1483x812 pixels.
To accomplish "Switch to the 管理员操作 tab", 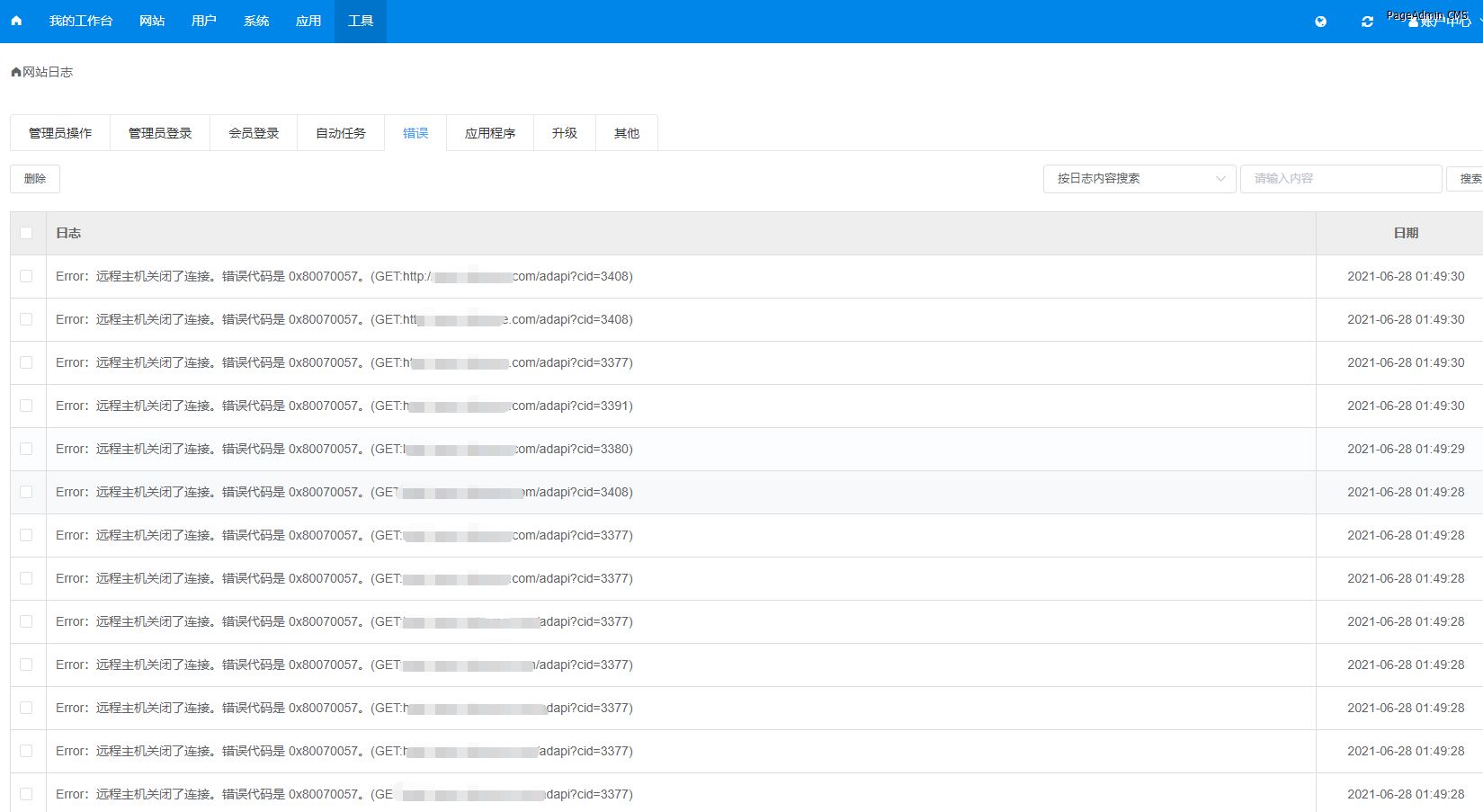I will click(60, 133).
